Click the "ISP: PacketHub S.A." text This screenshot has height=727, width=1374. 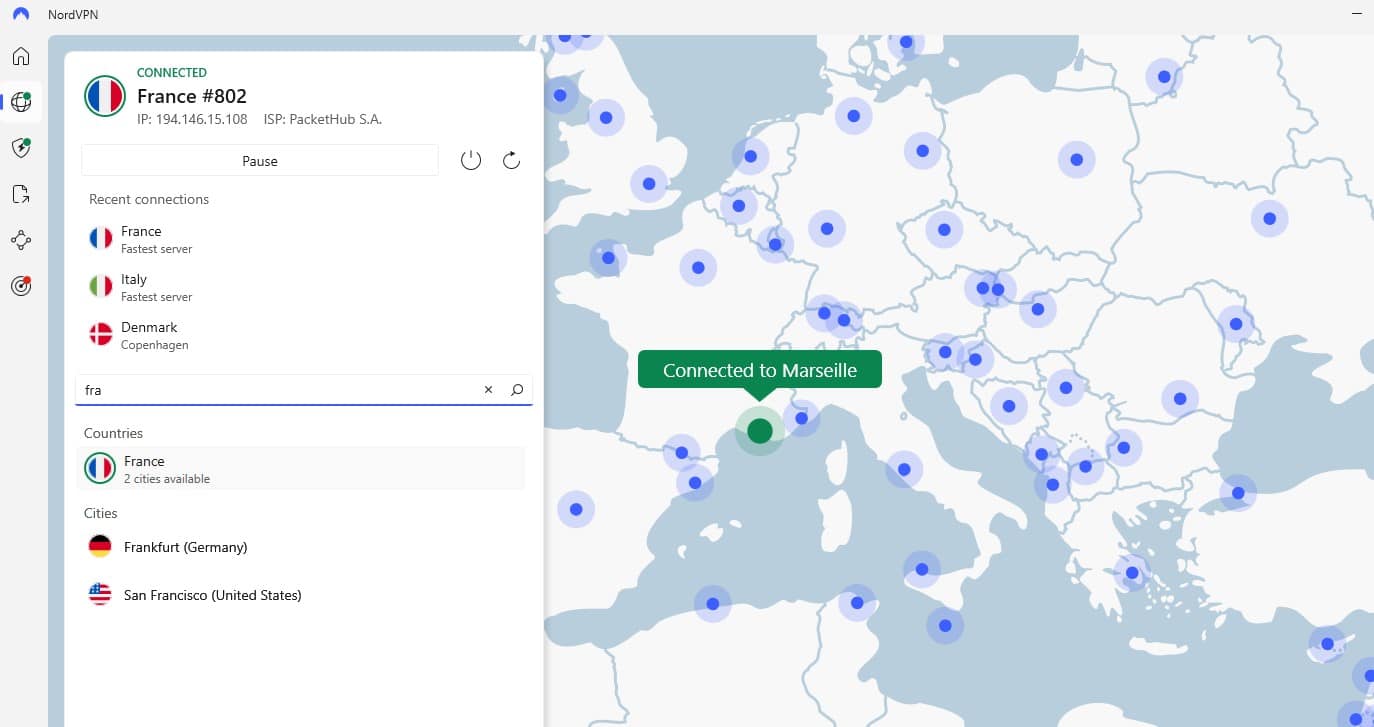(323, 119)
